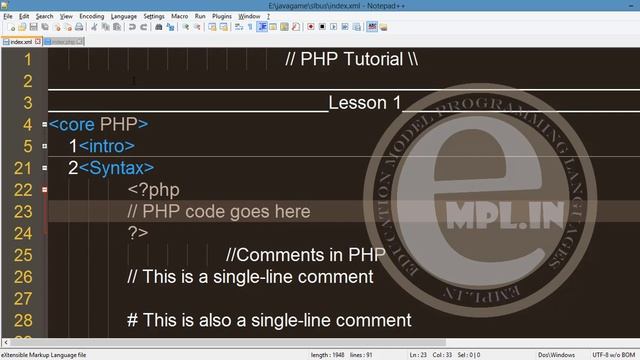Redo the action with the Redo icon
Screen dimensions: 640x360
click(144, 27)
